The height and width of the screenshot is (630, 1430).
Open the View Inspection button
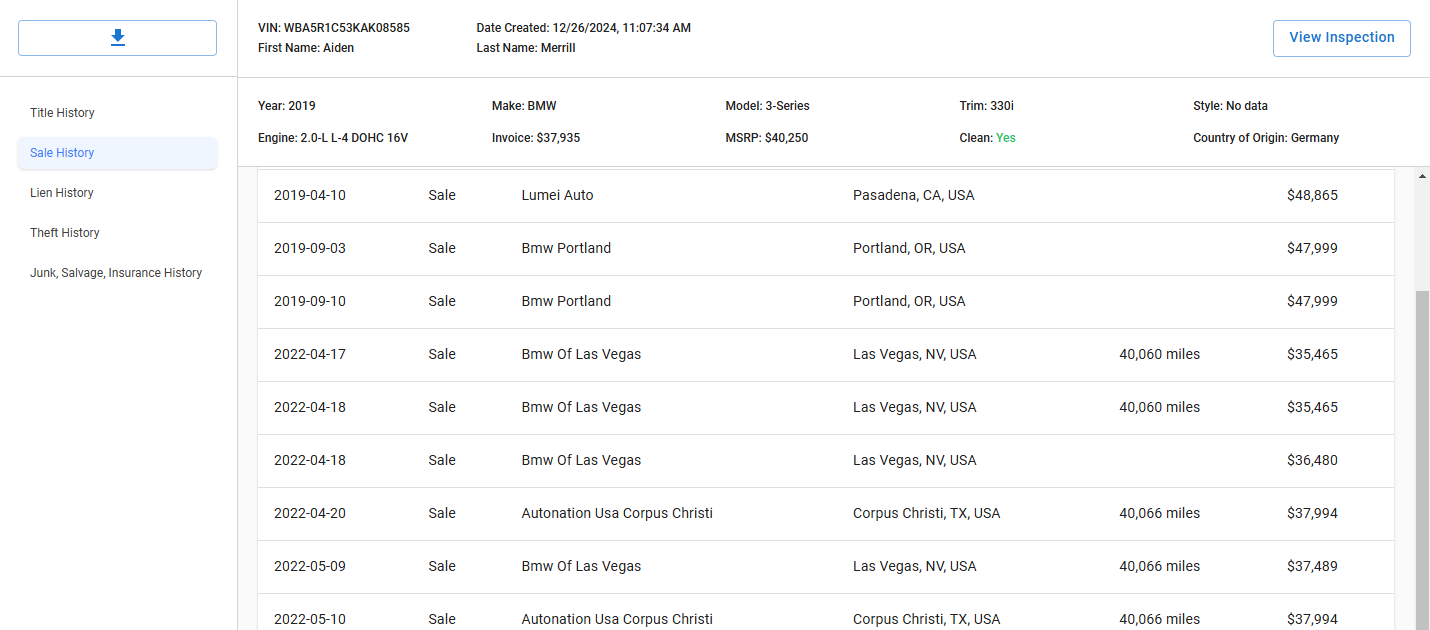pyautogui.click(x=1341, y=38)
